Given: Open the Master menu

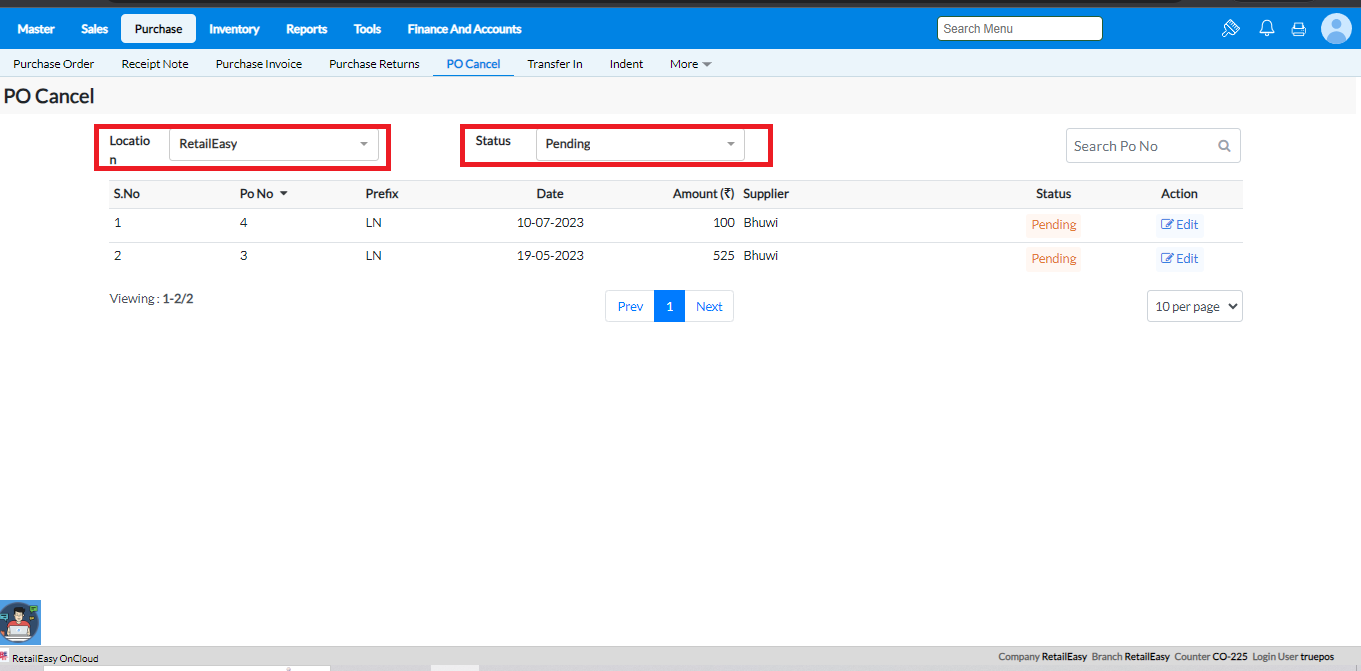Looking at the screenshot, I should coord(36,29).
